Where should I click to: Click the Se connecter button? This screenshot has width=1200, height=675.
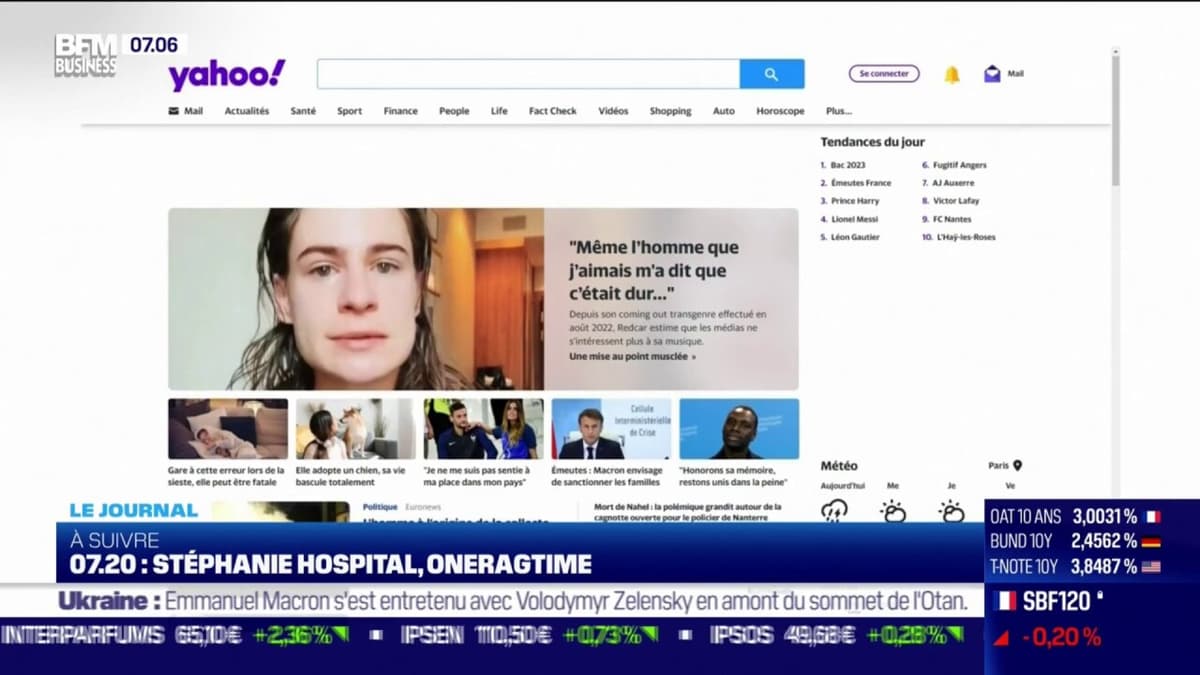(884, 74)
